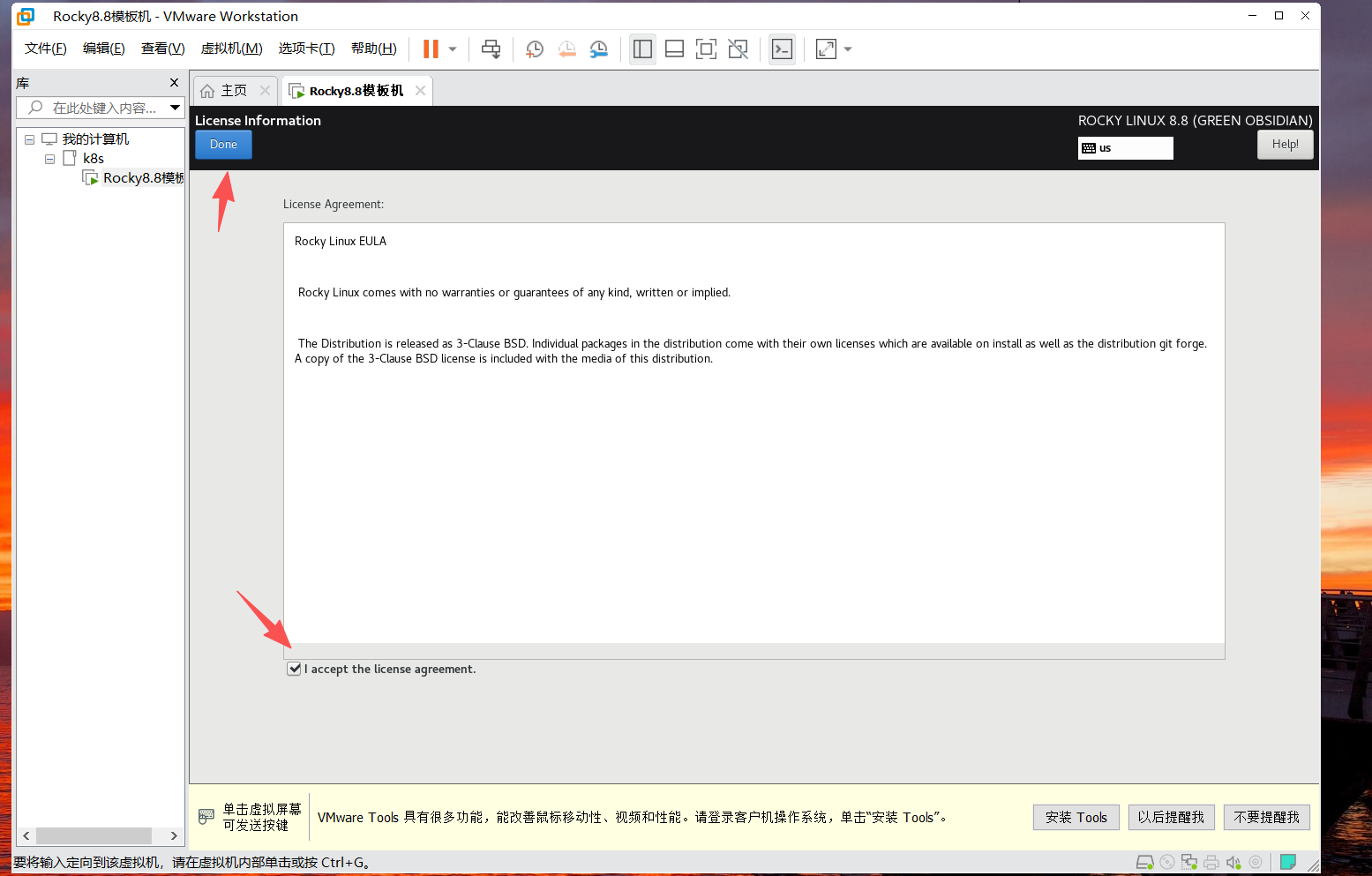Click the CD/DVD drive status icon
Screen dimensions: 1372x876
click(x=1167, y=862)
